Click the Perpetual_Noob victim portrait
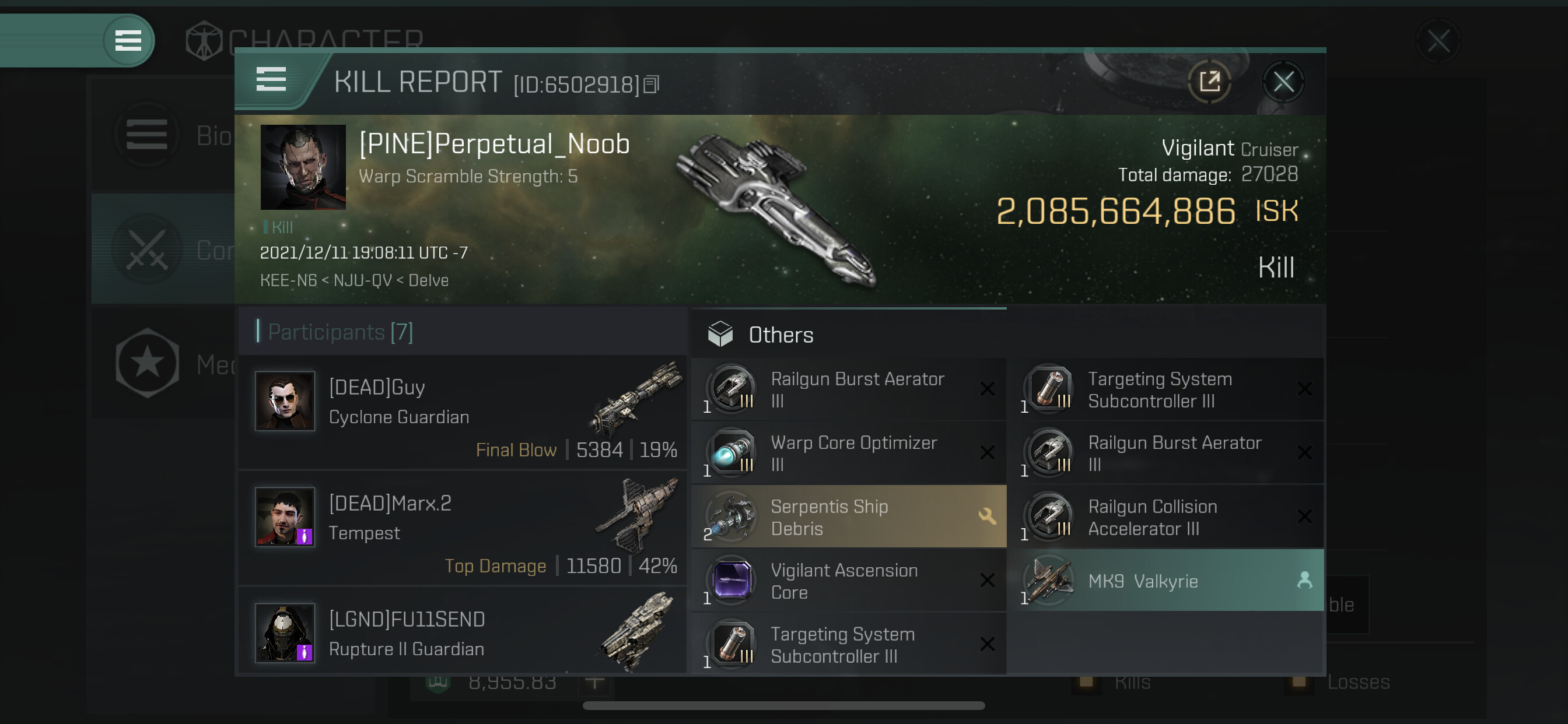Viewport: 1568px width, 724px height. click(303, 167)
